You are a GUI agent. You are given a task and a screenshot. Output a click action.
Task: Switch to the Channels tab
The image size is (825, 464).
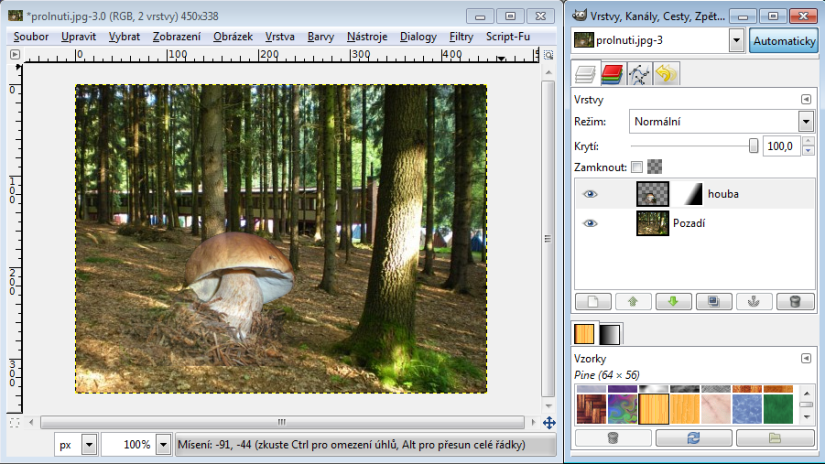(612, 74)
